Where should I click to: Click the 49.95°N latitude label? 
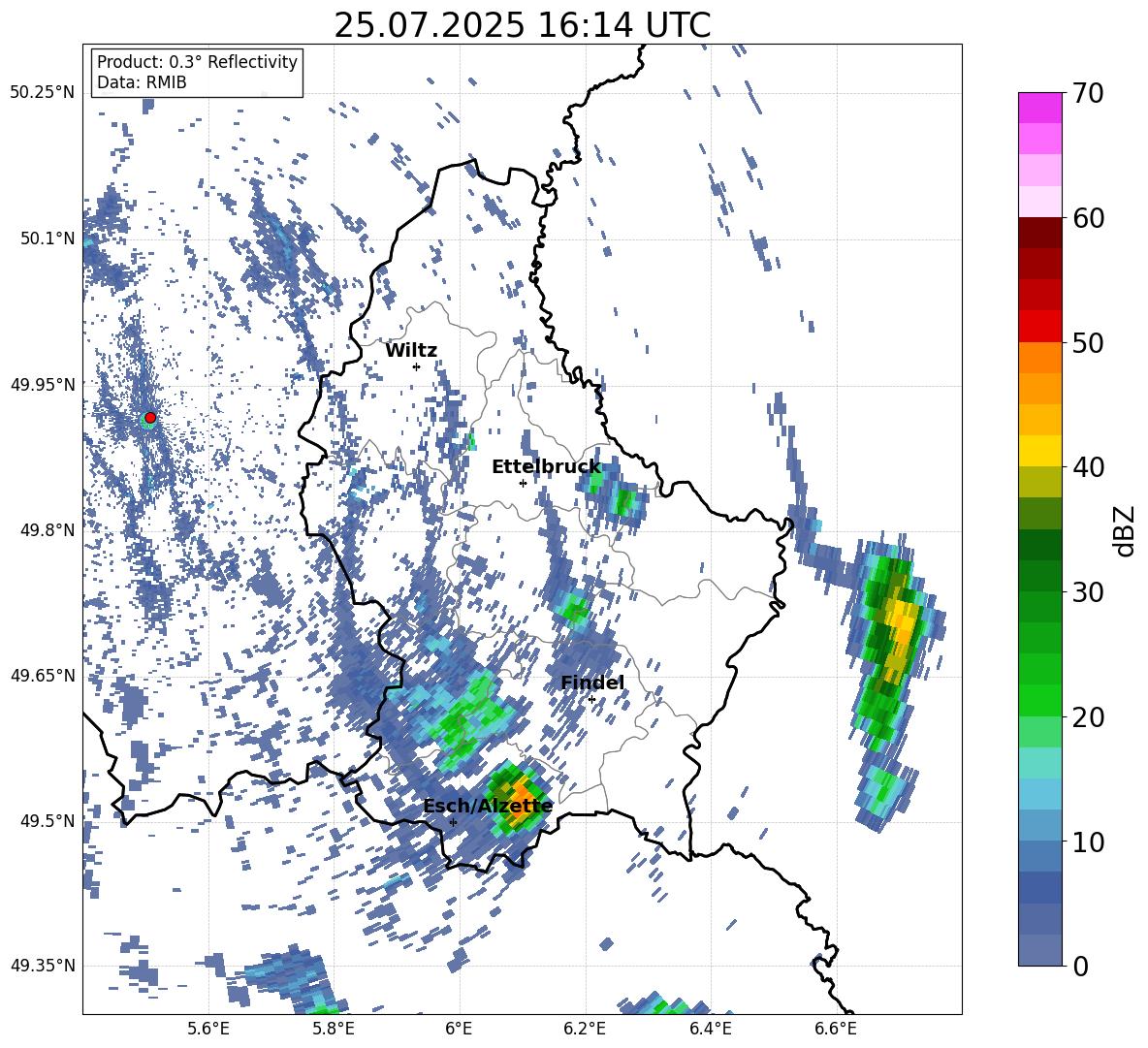pos(43,384)
